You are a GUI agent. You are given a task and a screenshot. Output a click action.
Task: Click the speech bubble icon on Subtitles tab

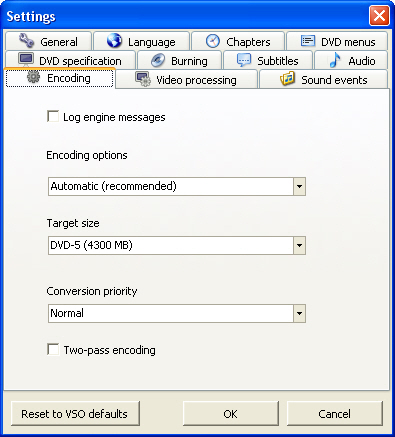(244, 60)
